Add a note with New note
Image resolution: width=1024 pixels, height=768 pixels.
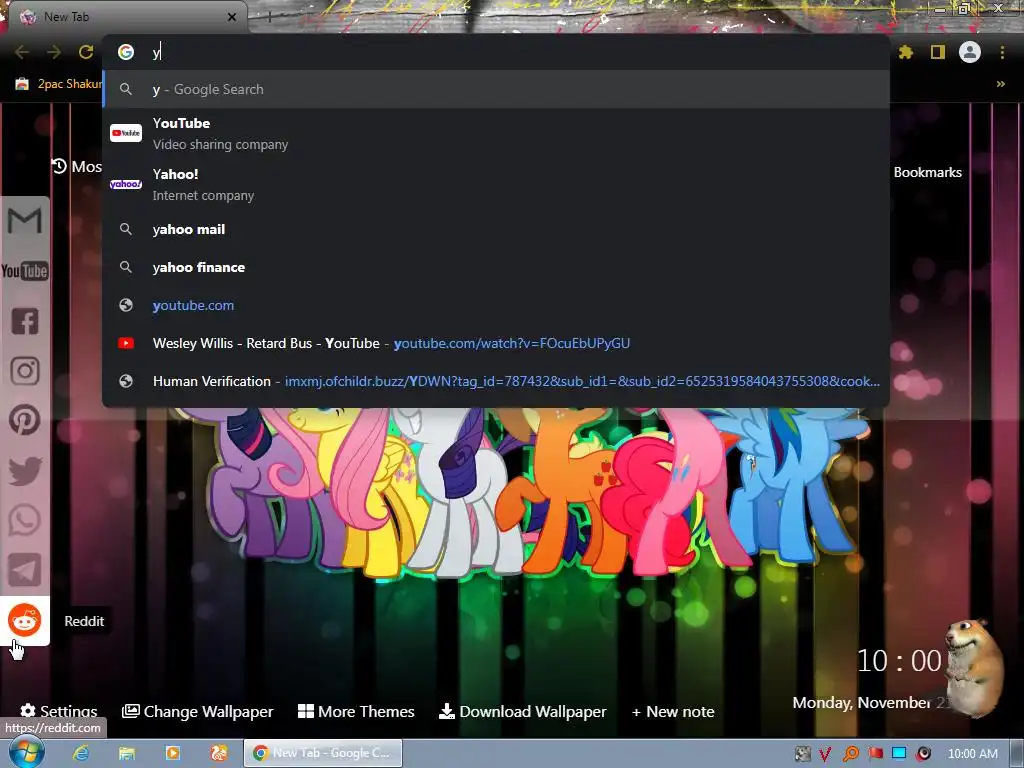coord(673,712)
